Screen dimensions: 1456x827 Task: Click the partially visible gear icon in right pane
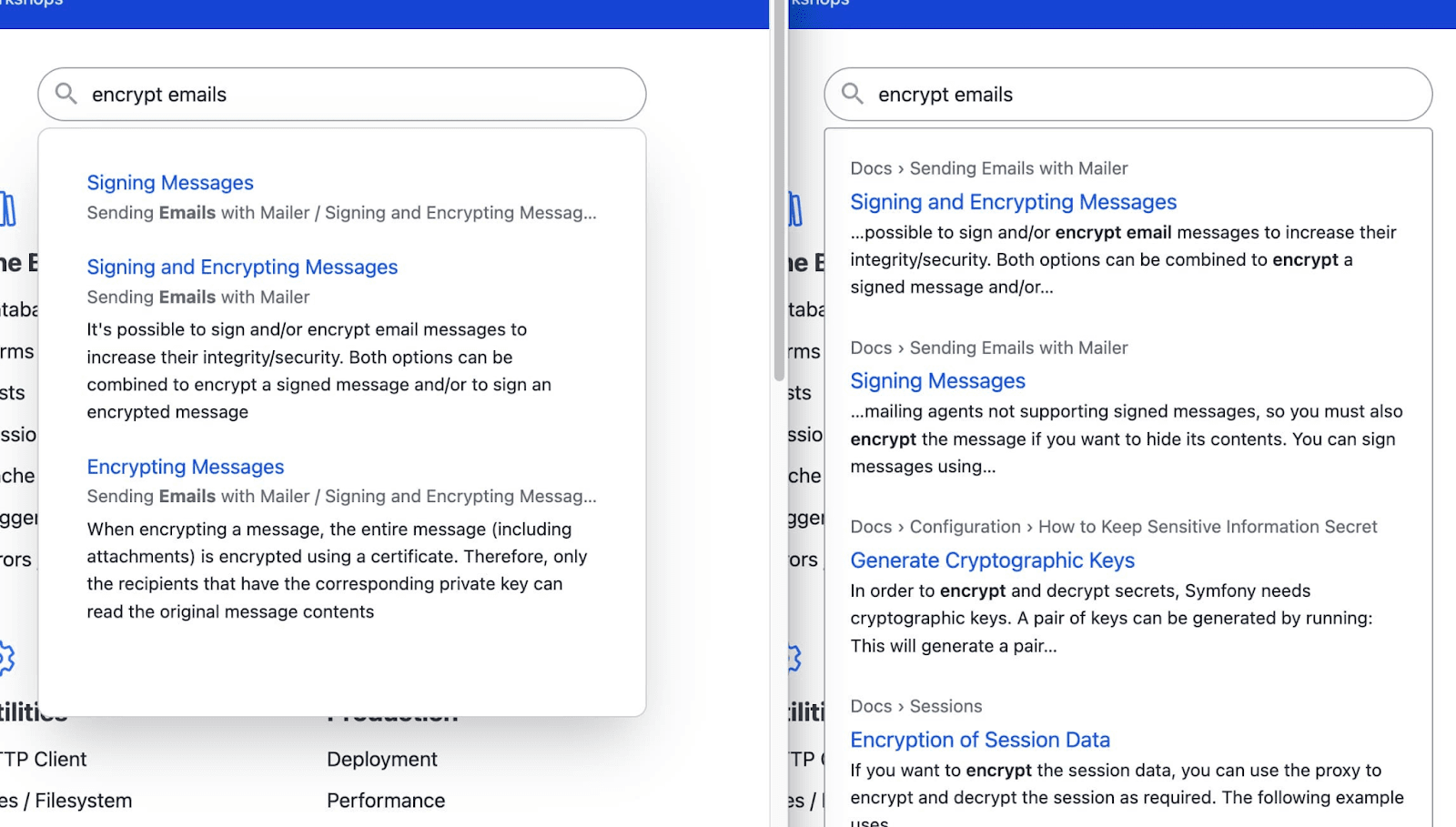tap(794, 658)
